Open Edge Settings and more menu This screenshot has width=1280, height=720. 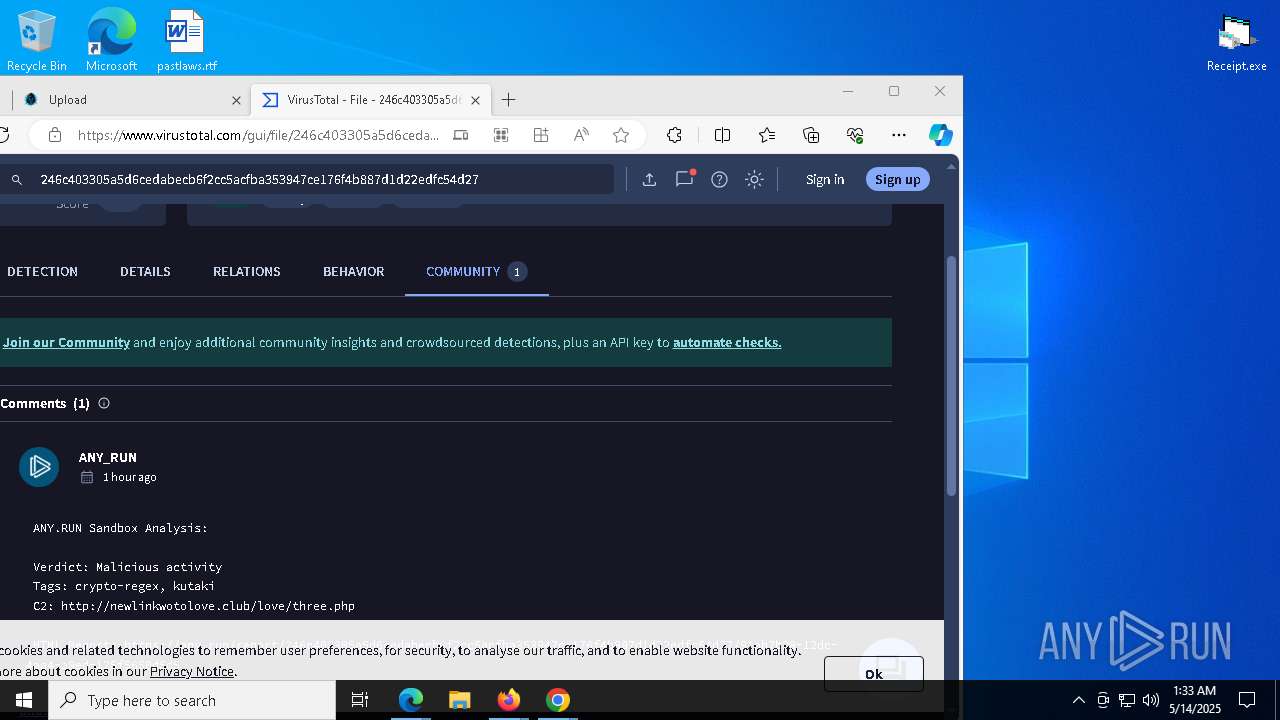tap(899, 135)
